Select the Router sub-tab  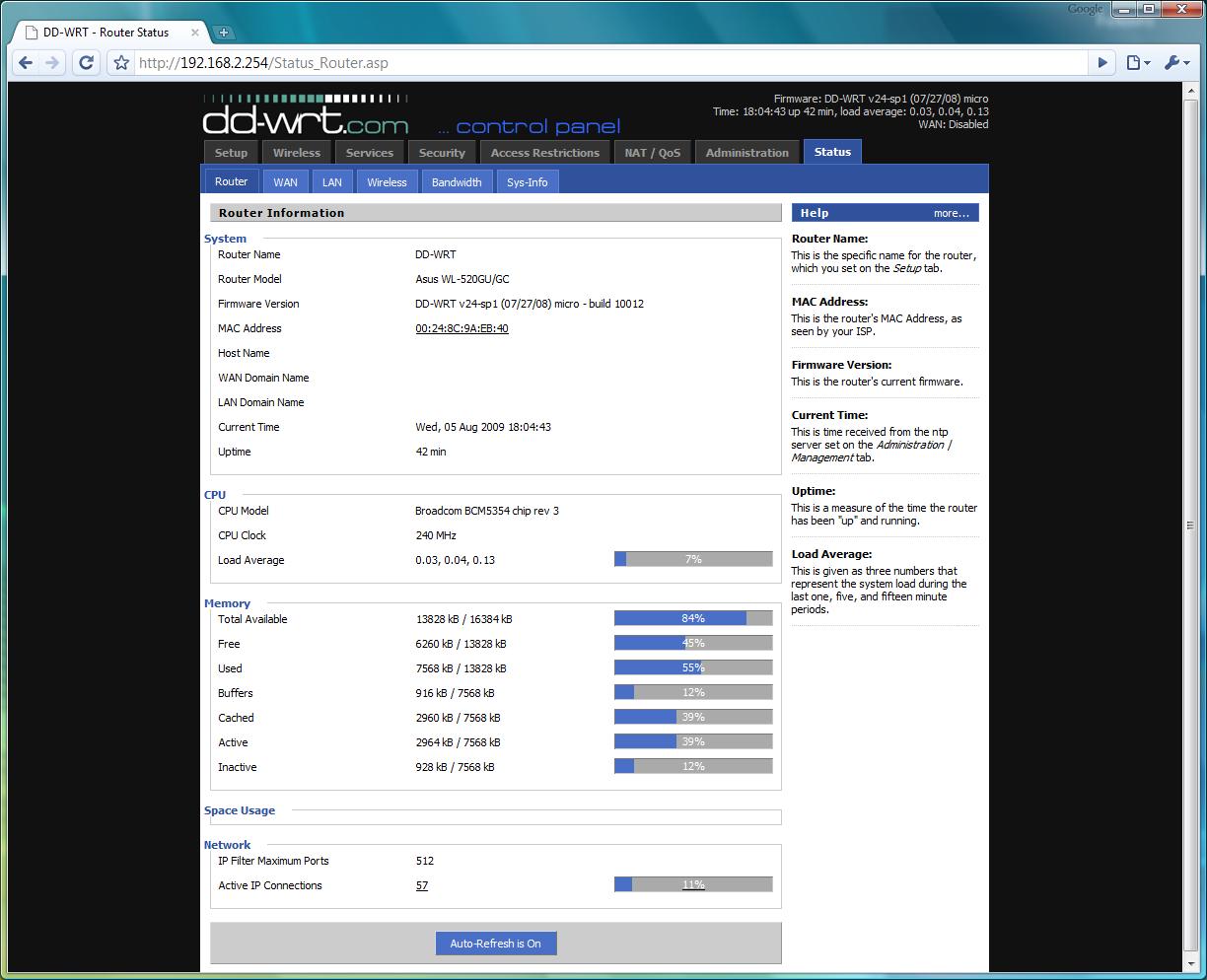point(231,181)
